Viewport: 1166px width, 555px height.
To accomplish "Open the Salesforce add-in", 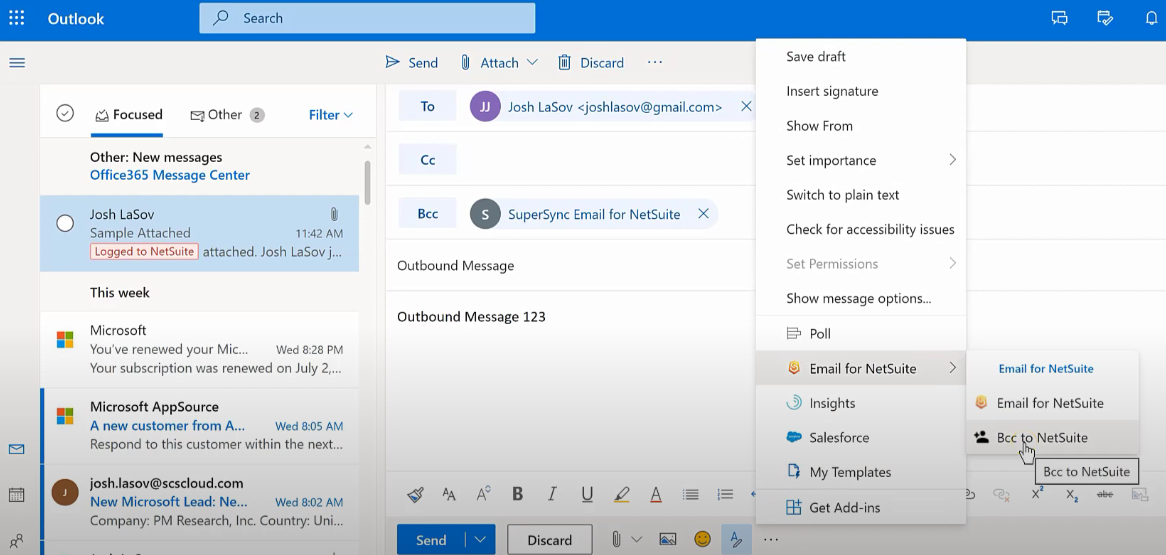I will (x=860, y=437).
